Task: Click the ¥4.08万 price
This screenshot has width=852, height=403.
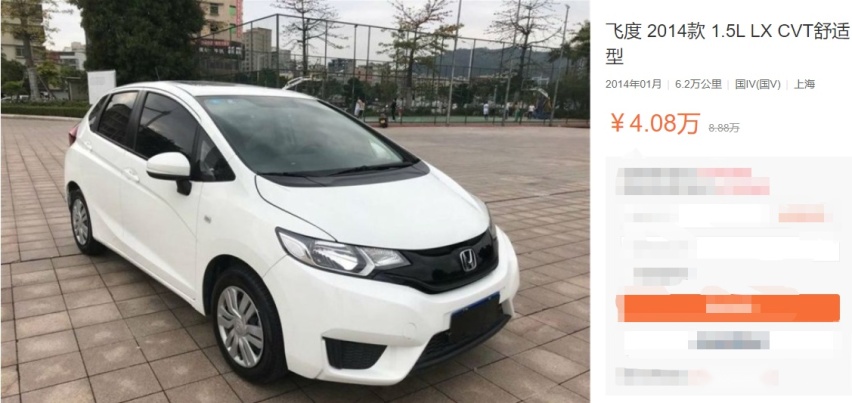Action: point(655,124)
